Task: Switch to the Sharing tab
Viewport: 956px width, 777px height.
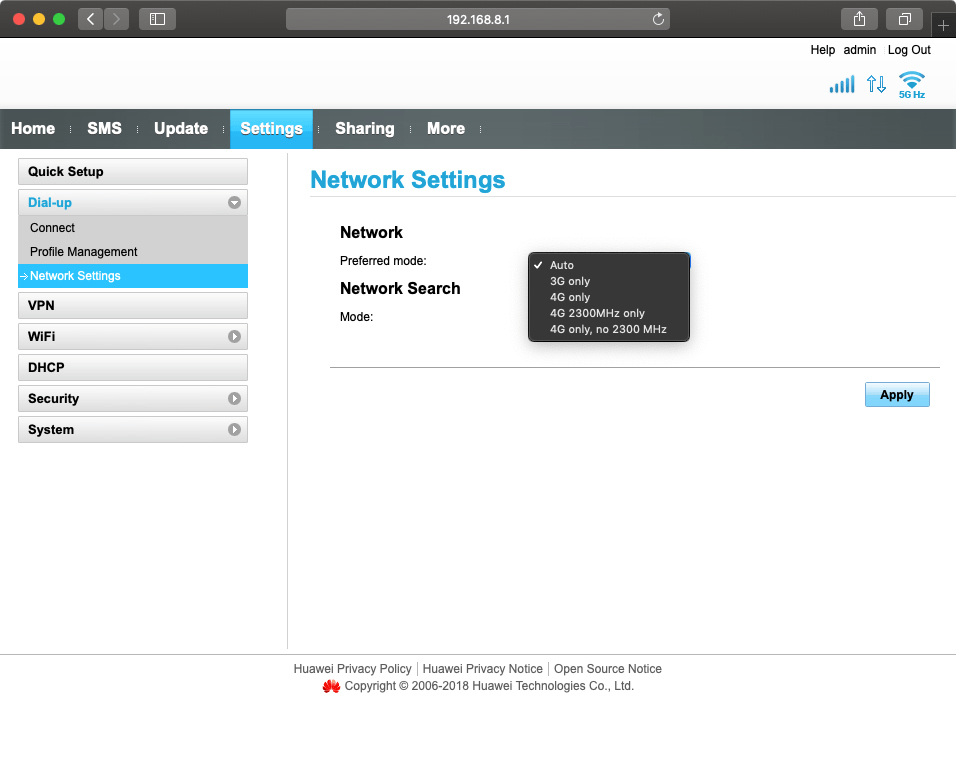Action: point(364,128)
